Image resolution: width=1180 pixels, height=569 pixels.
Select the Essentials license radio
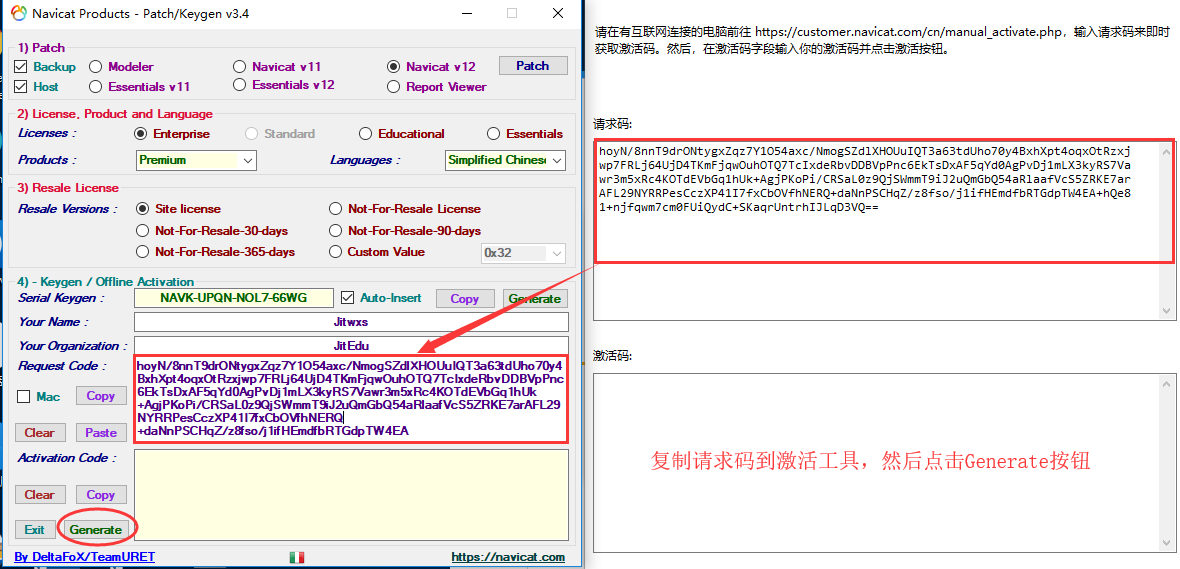point(493,134)
